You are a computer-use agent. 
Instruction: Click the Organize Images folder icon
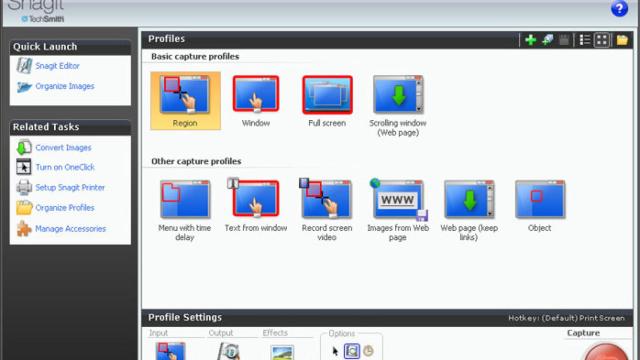tap(24, 87)
